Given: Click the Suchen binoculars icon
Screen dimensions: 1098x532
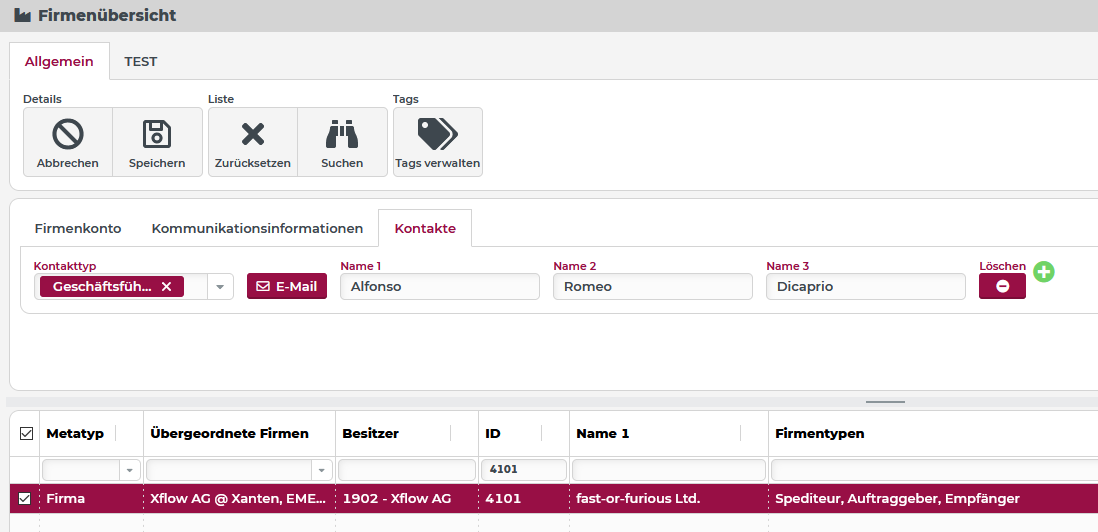Looking at the screenshot, I should 342,134.
